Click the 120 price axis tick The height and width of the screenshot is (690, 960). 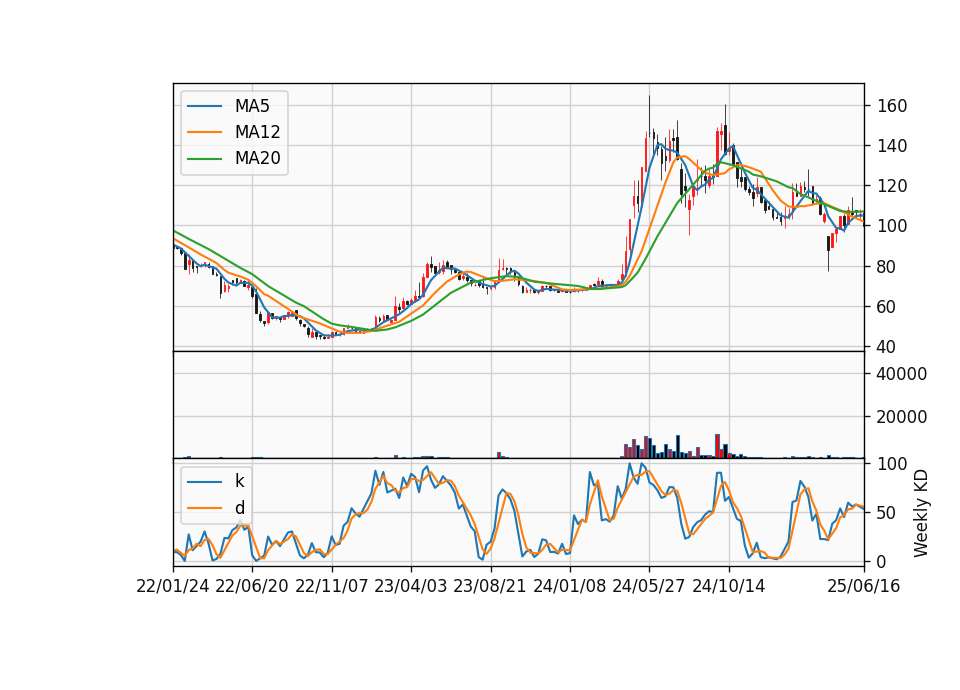[x=892, y=186]
